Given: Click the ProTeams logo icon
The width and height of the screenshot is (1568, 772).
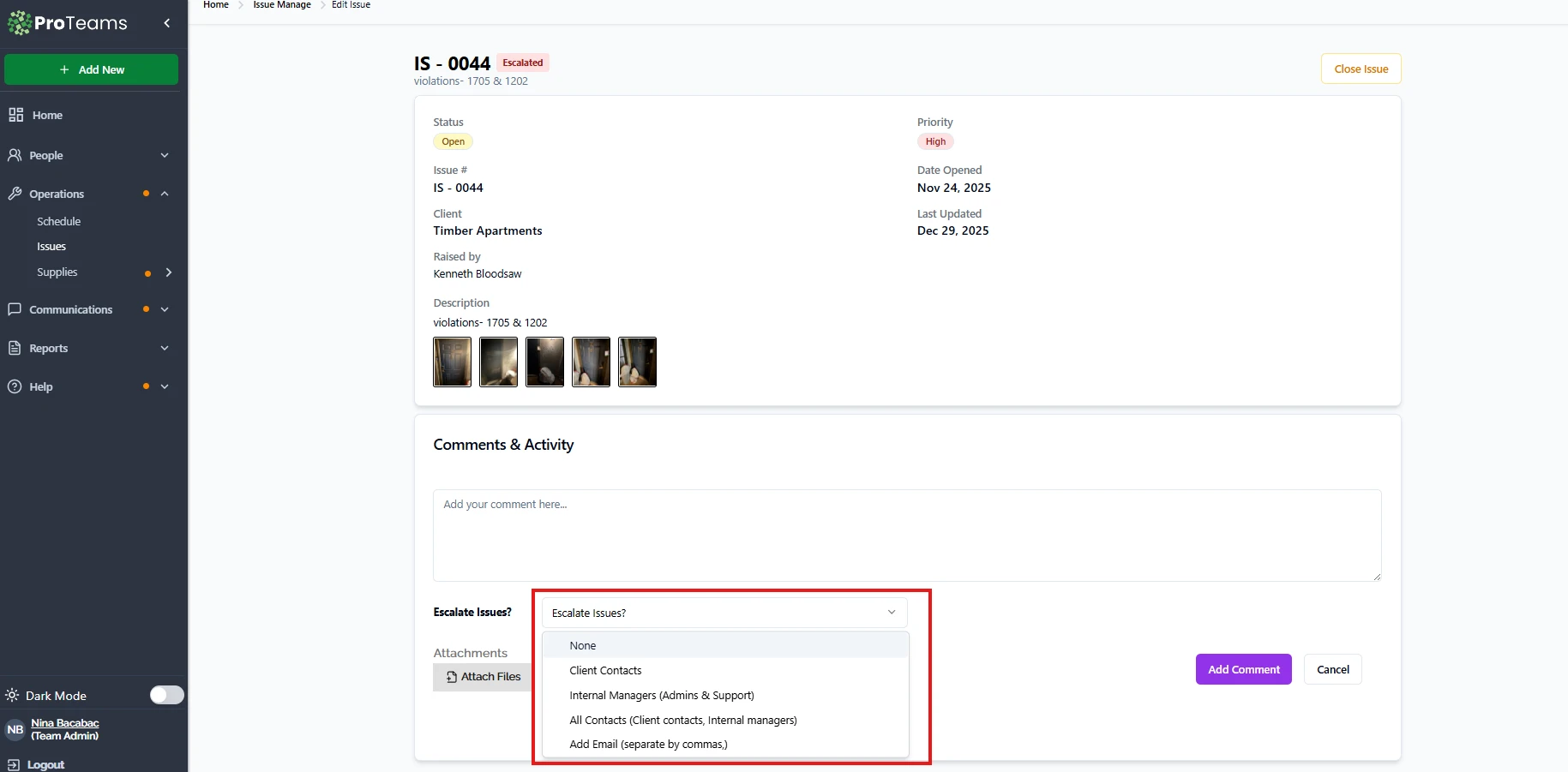Looking at the screenshot, I should [19, 23].
